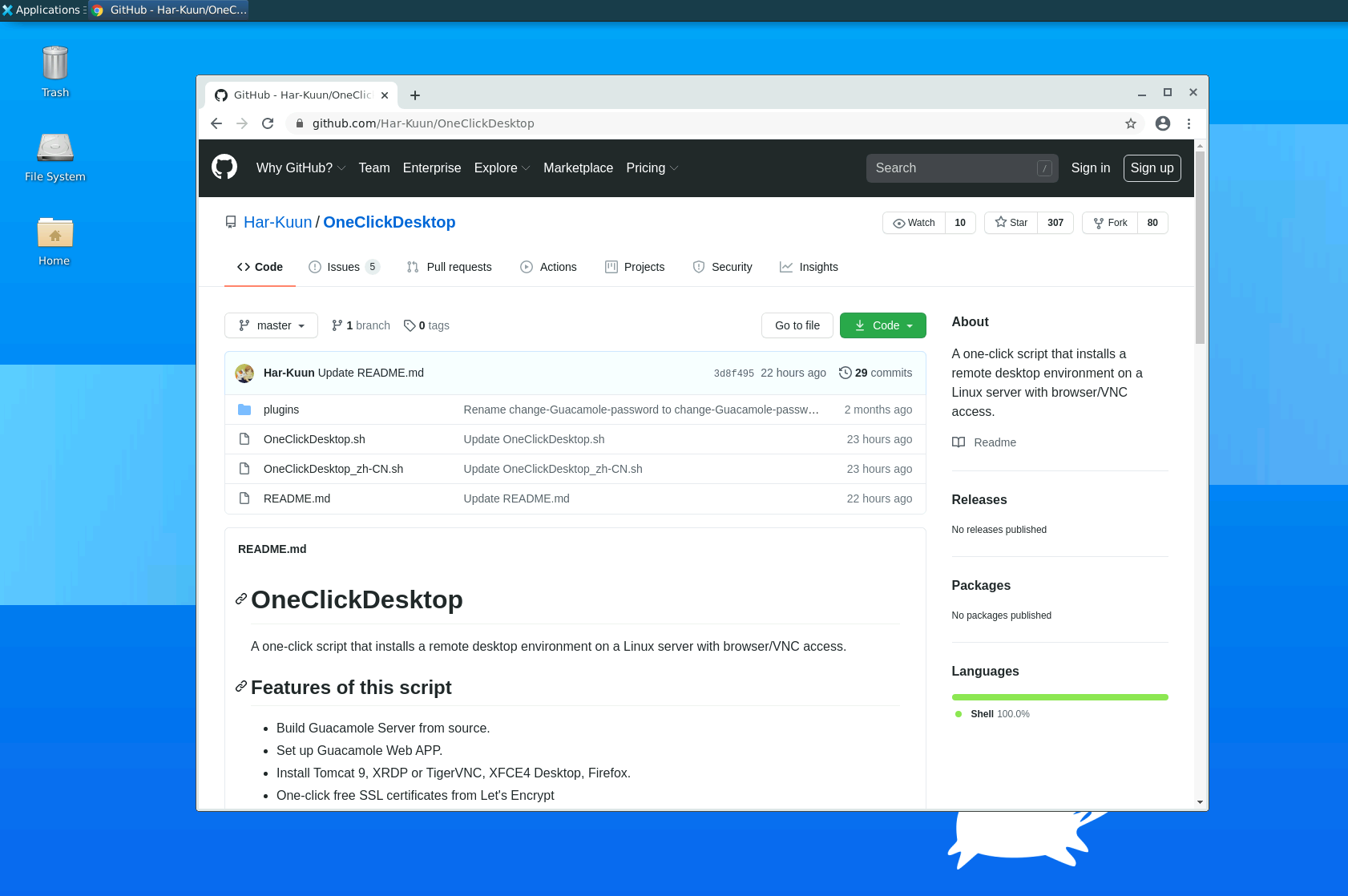Reload the page in the browser
Viewport: 1348px width, 896px height.
pyautogui.click(x=268, y=123)
